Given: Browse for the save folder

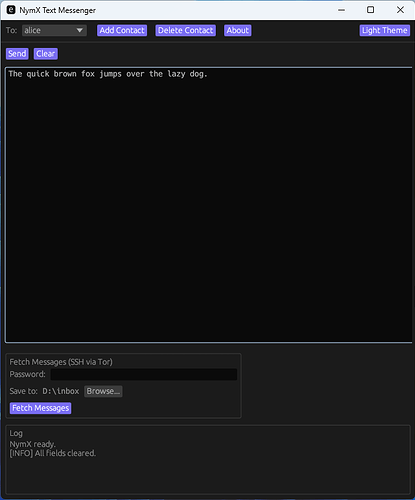Looking at the screenshot, I should click(x=103, y=391).
